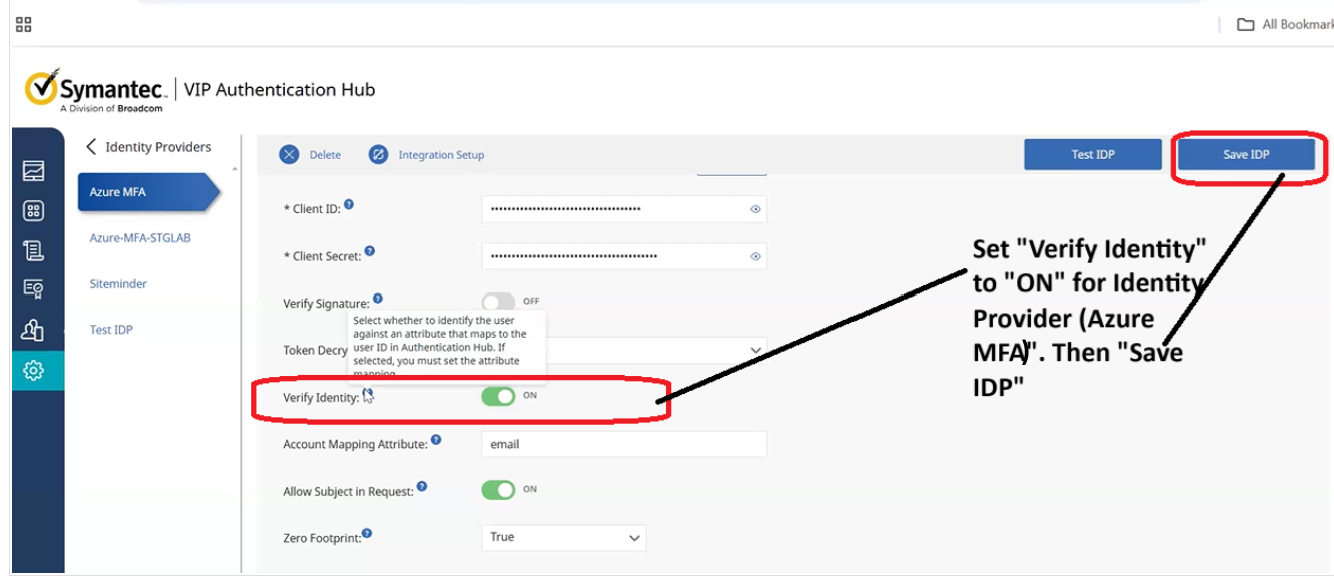Open the certificate icon in sidebar
1334x578 pixels.
[x=33, y=290]
